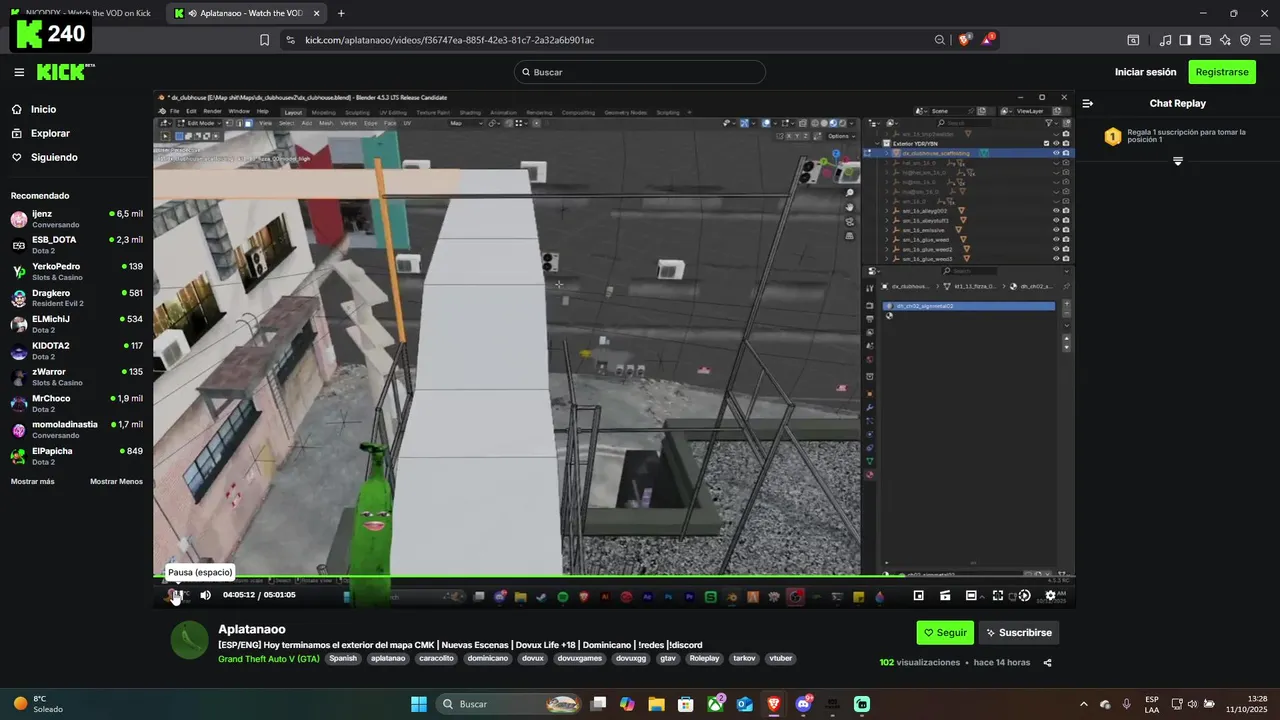1280x720 pixels.
Task: Click Iniciar sesión
Action: tap(1146, 72)
